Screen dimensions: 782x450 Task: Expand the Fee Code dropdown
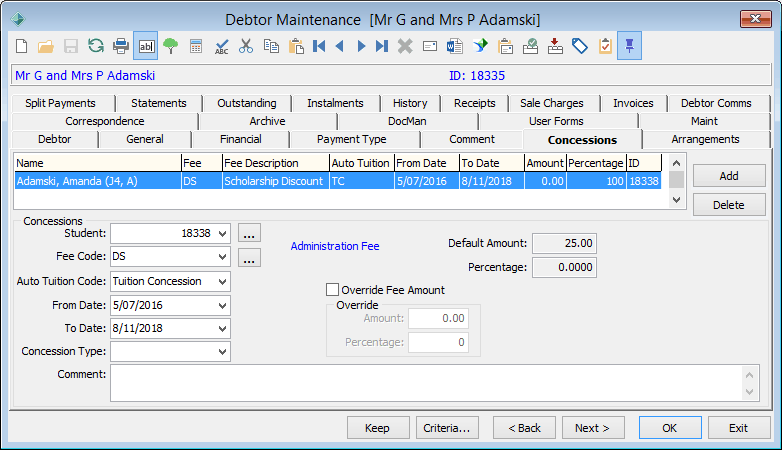click(x=222, y=256)
